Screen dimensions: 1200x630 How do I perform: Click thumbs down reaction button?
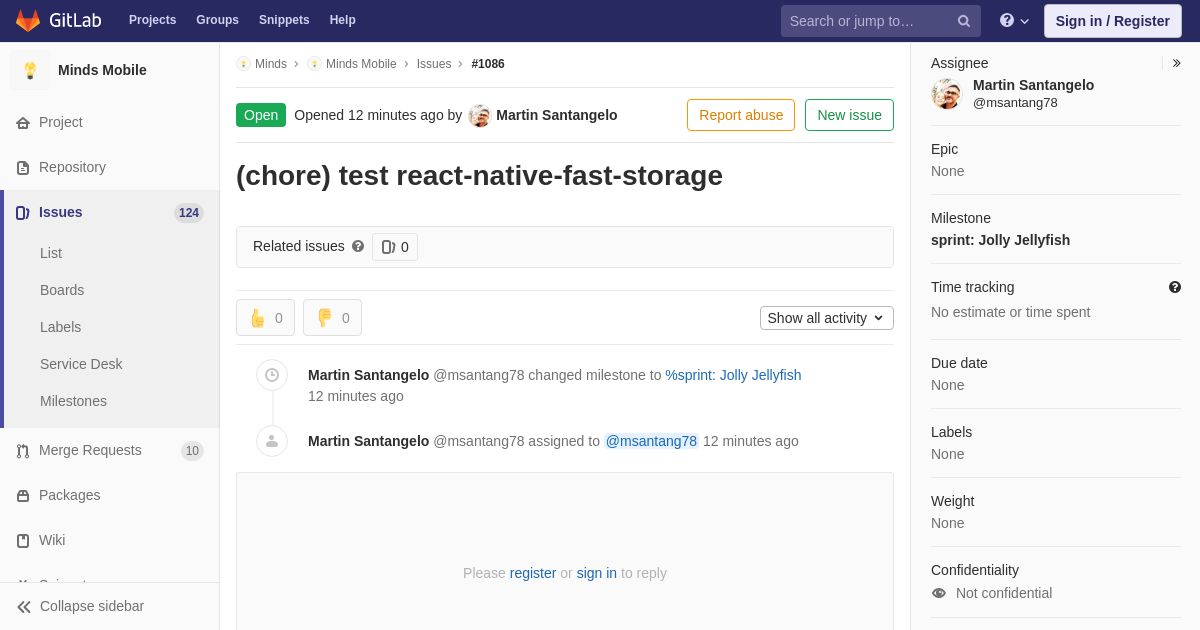[x=332, y=318]
